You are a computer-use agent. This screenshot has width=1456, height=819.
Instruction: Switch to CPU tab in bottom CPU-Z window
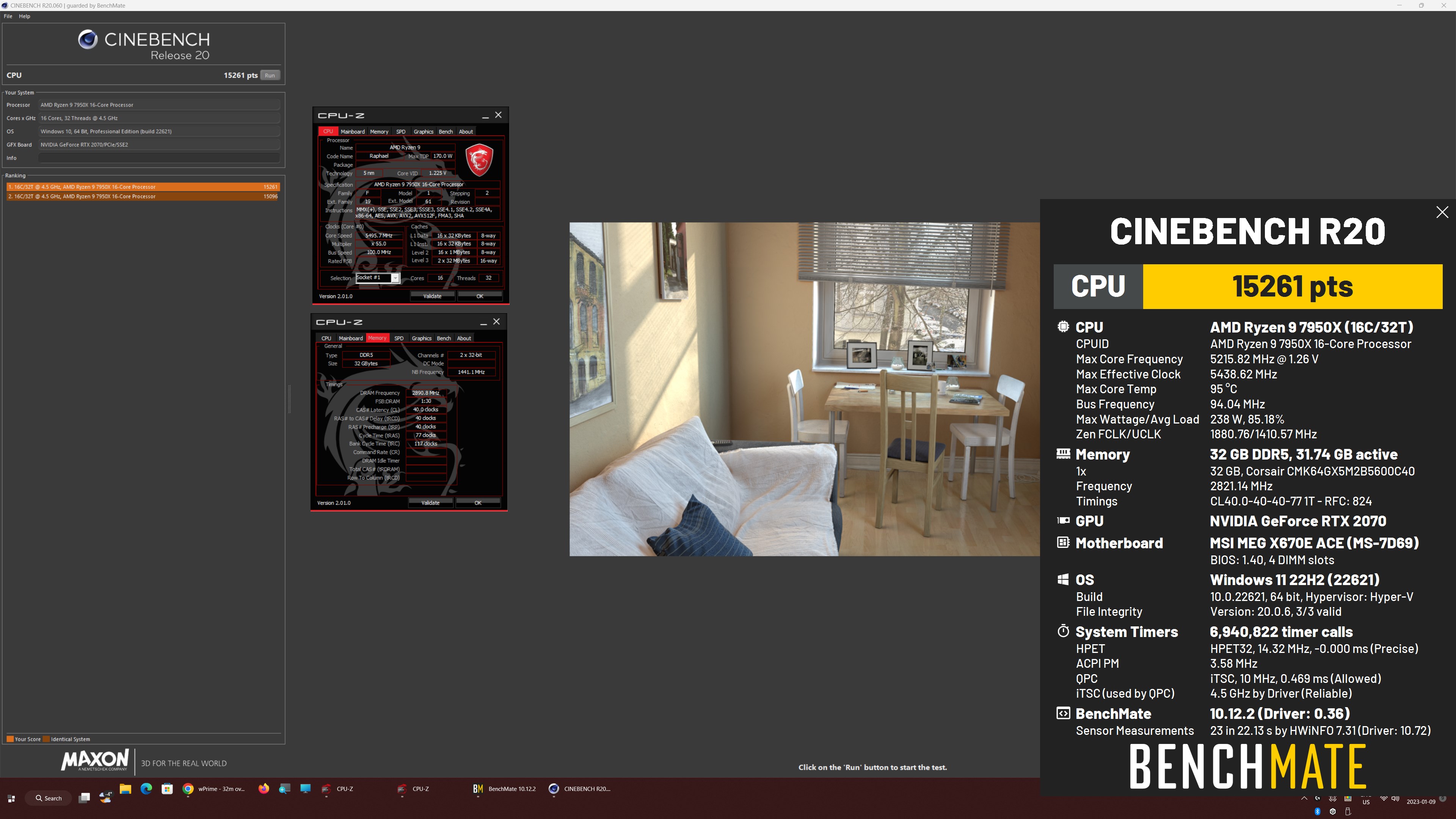pyautogui.click(x=326, y=339)
